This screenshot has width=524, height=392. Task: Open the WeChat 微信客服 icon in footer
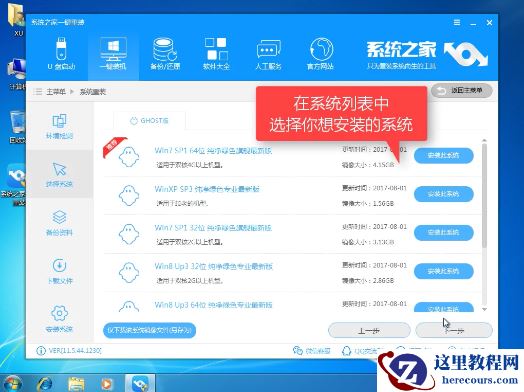coord(297,351)
